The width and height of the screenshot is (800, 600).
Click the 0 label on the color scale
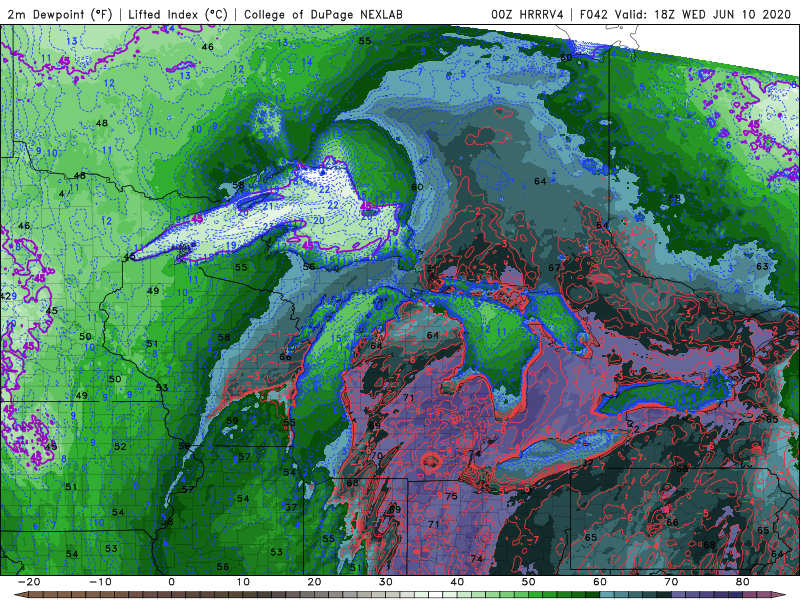pyautogui.click(x=171, y=582)
